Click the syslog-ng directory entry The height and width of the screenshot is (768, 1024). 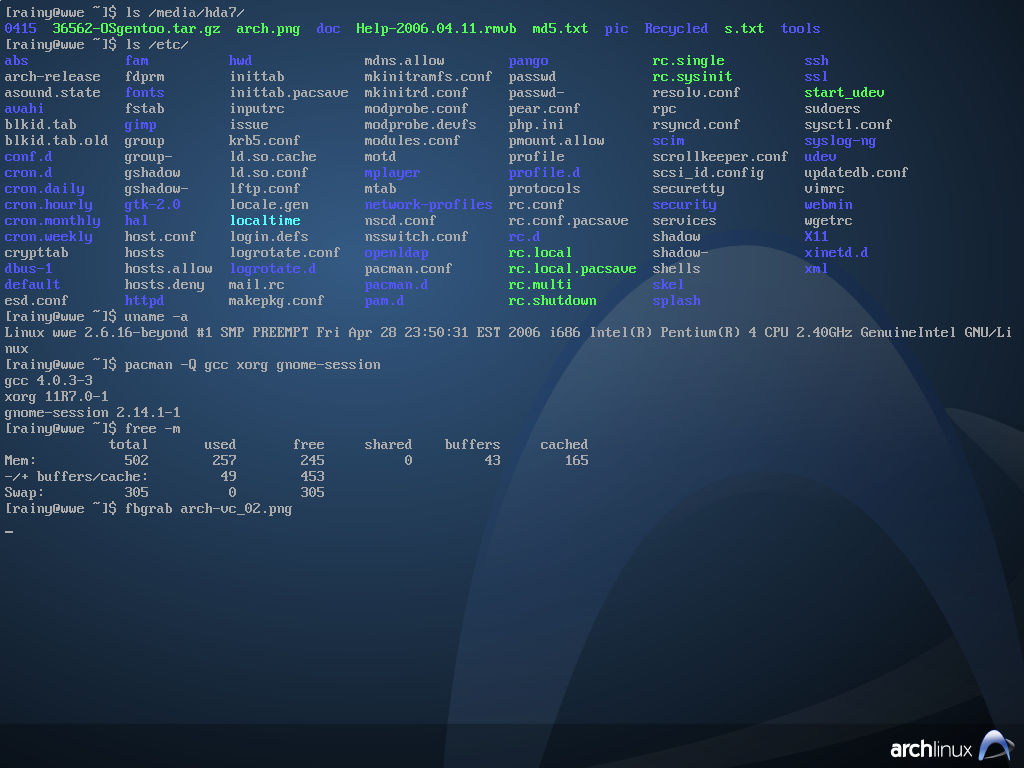[x=840, y=141]
